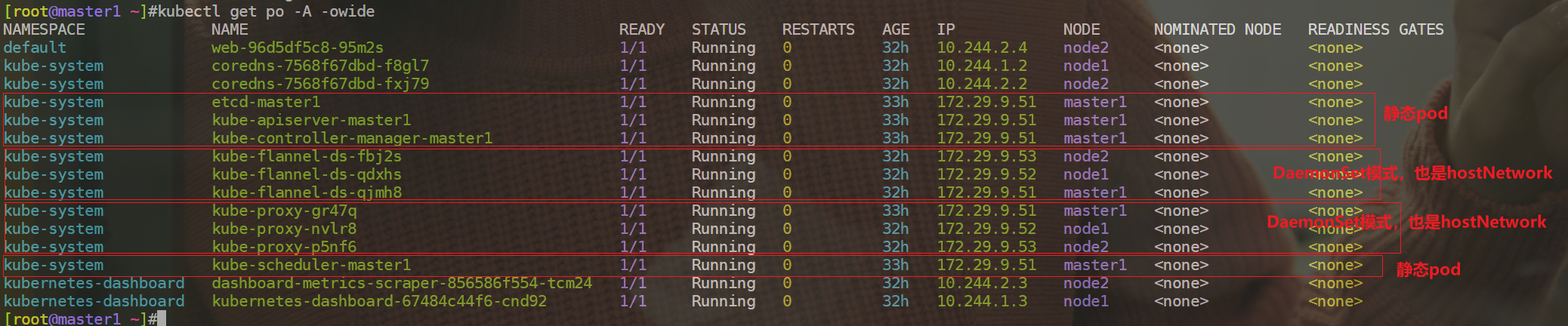Select pod kubernetes-dashboard-67484c44f6-cnd92
The height and width of the screenshot is (326, 1568).
379,301
